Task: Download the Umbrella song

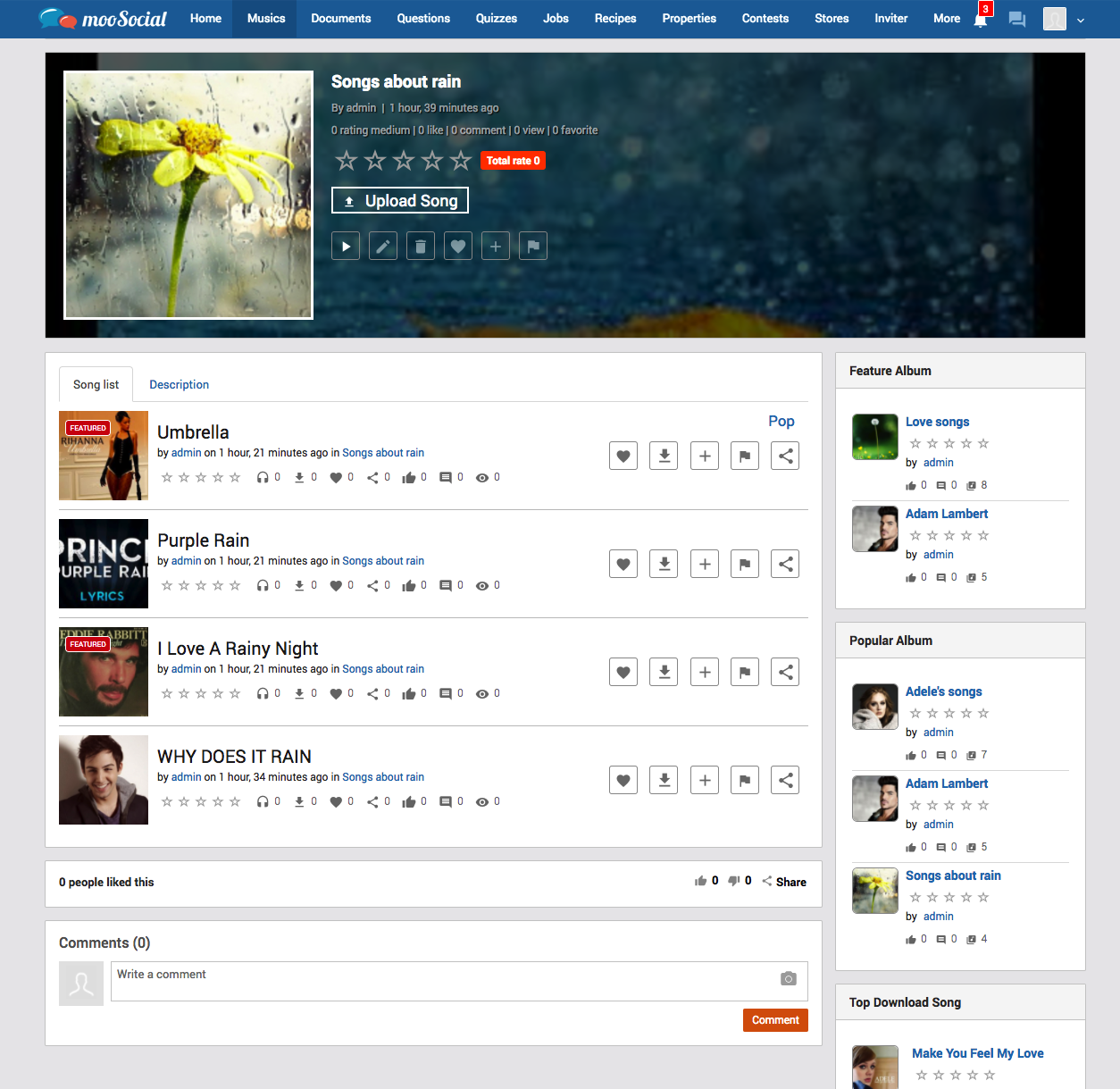Action: tap(664, 456)
